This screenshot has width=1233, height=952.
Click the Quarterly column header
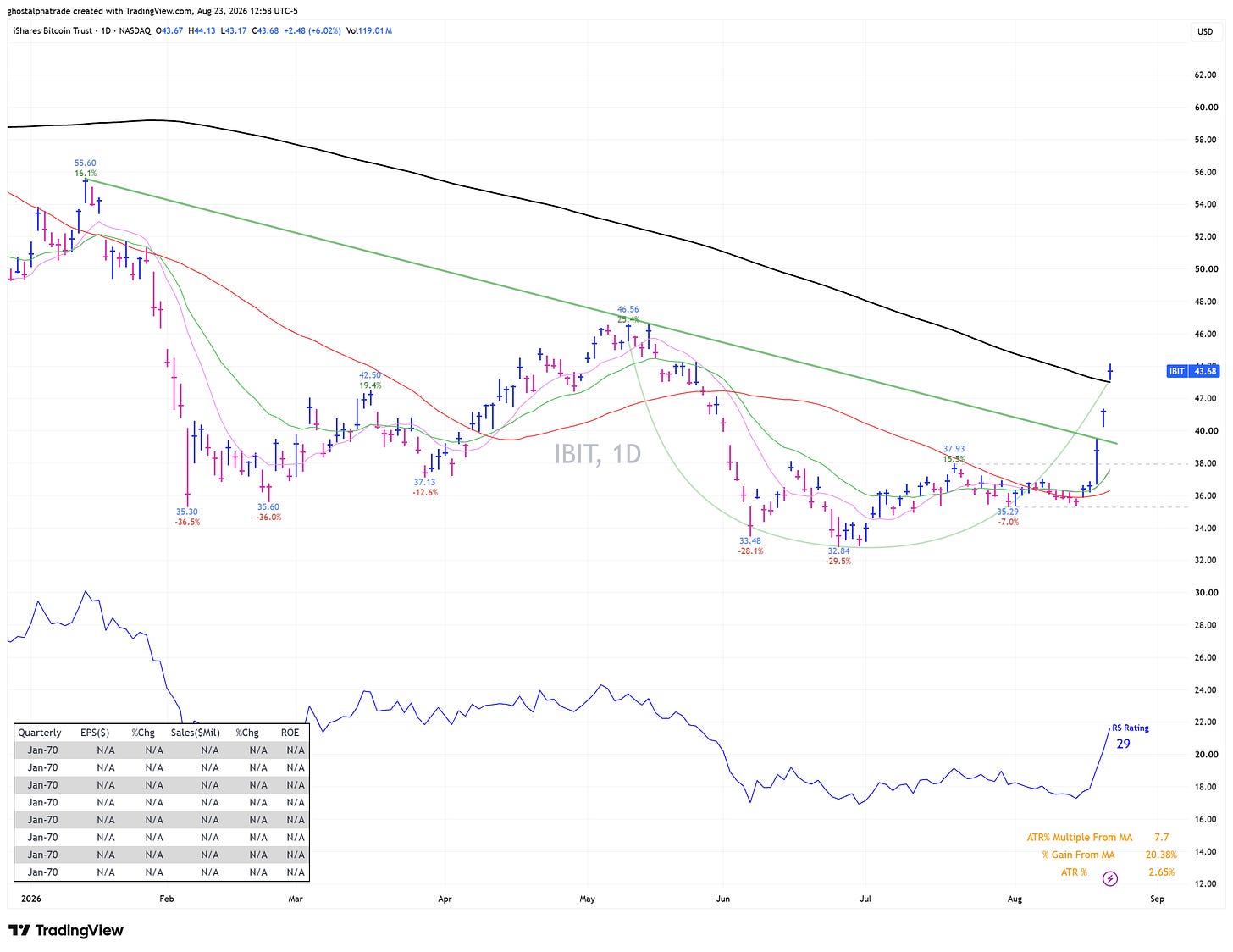40,733
